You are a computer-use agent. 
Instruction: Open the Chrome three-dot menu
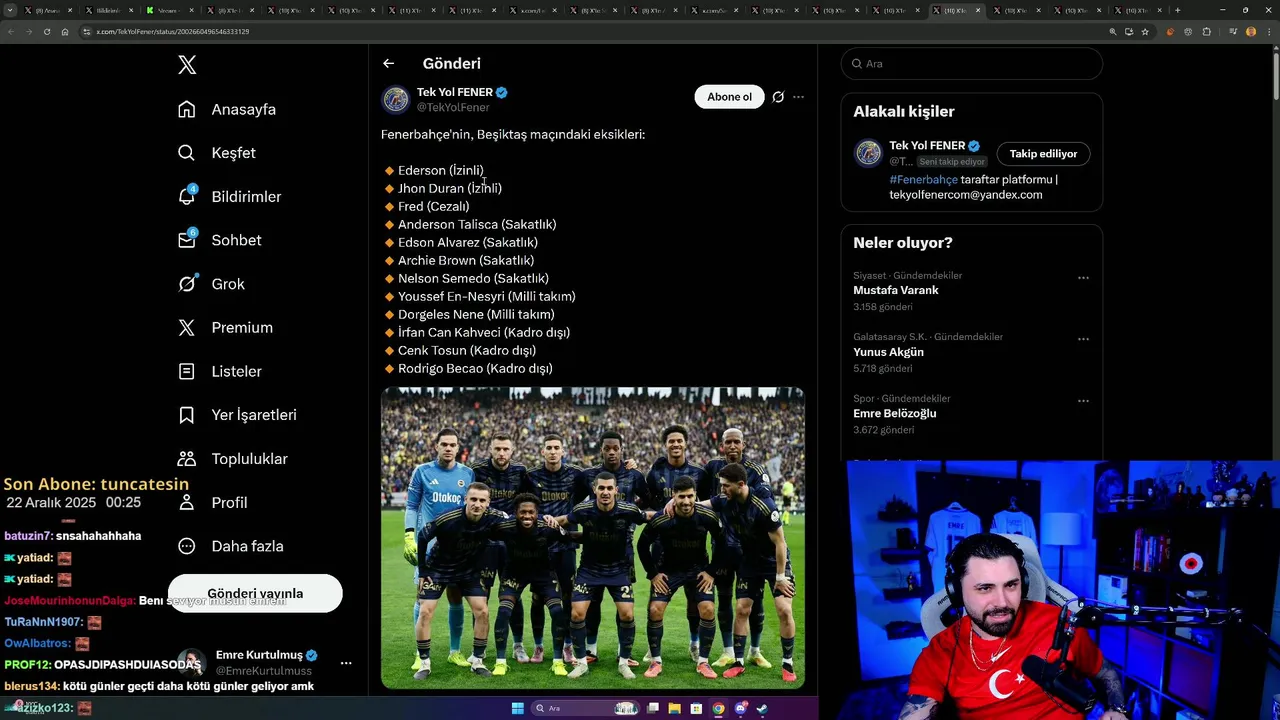coord(1267,31)
